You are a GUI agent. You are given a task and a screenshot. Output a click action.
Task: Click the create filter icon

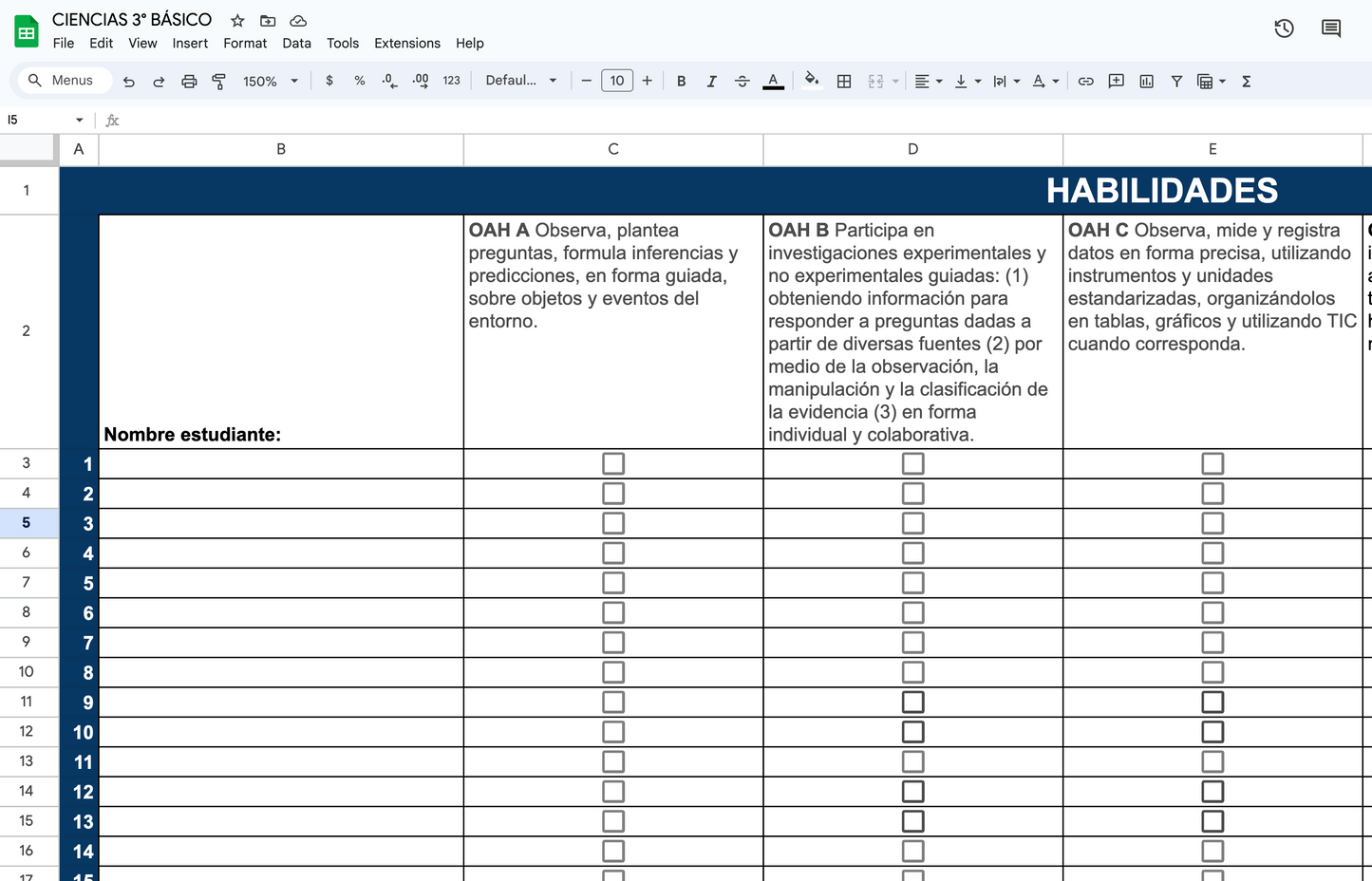point(1176,82)
